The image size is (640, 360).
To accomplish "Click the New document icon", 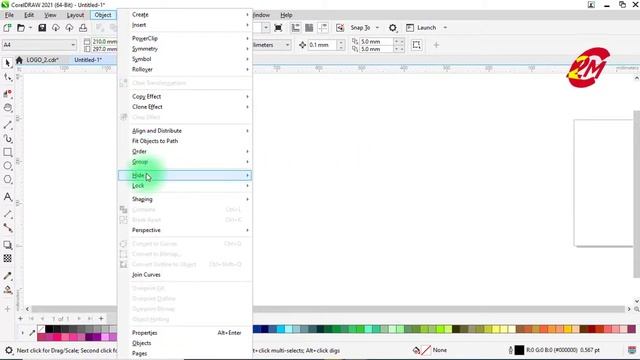I will coord(7,28).
